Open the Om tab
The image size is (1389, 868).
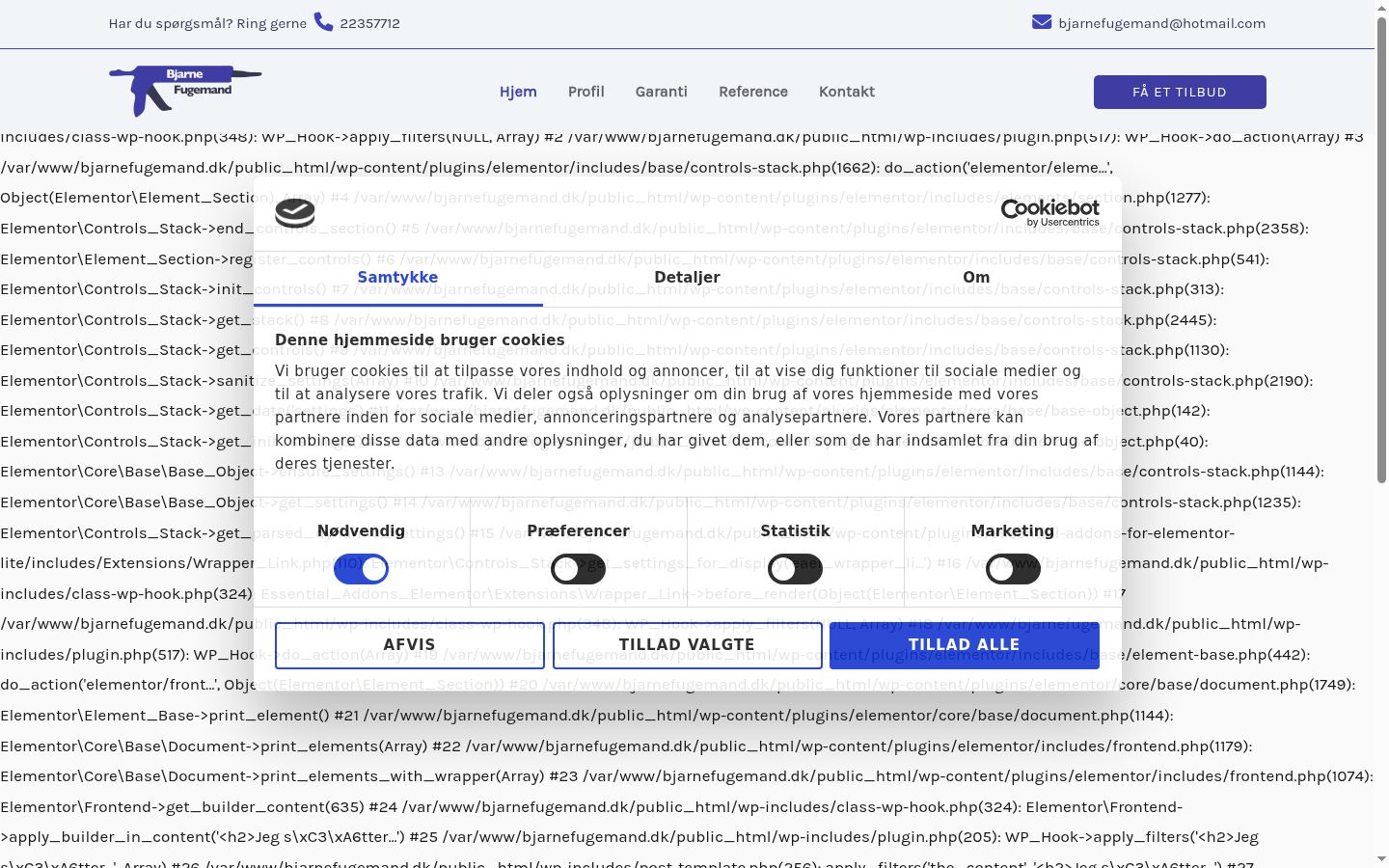tap(976, 278)
